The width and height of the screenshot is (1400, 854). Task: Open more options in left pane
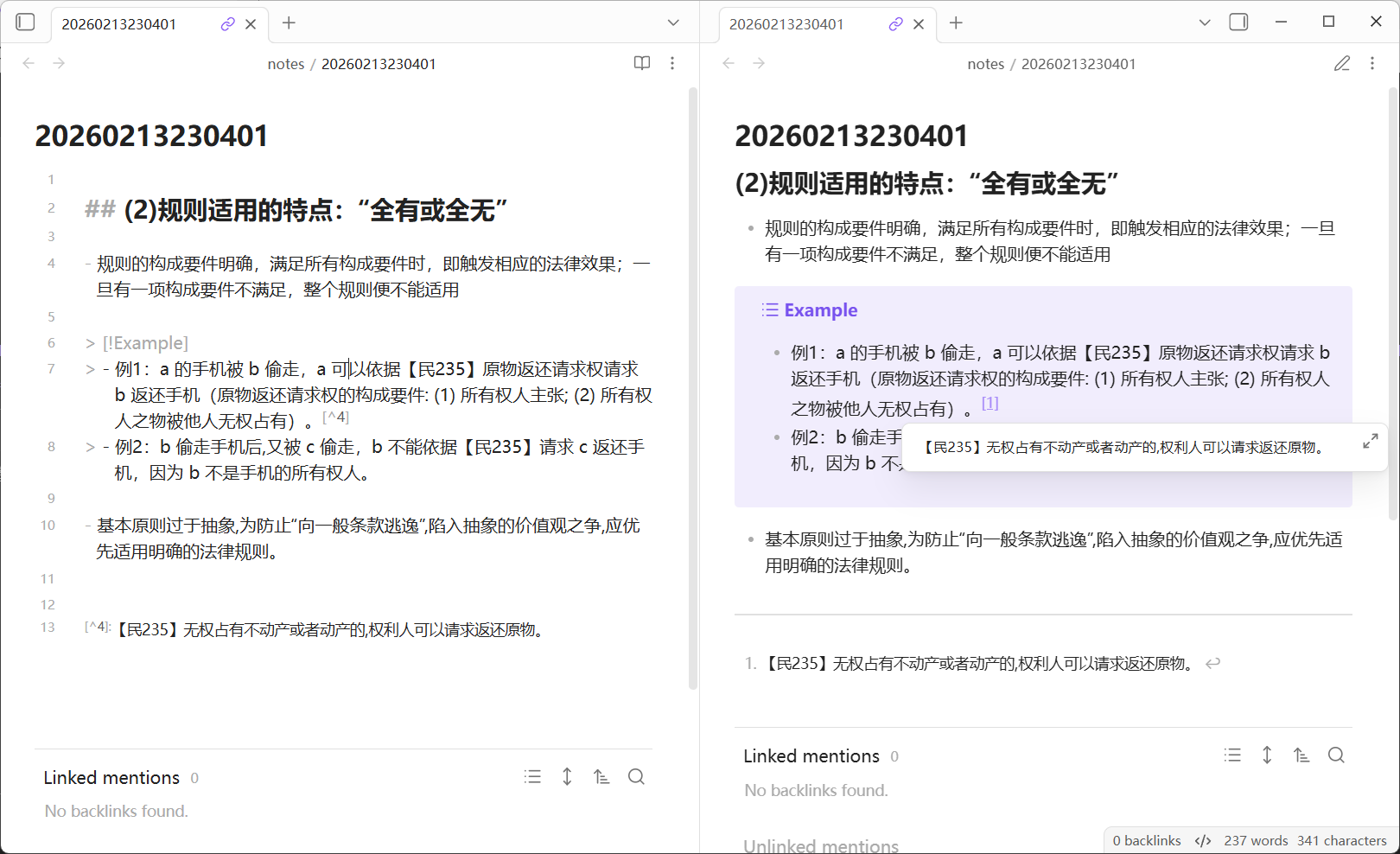672,63
